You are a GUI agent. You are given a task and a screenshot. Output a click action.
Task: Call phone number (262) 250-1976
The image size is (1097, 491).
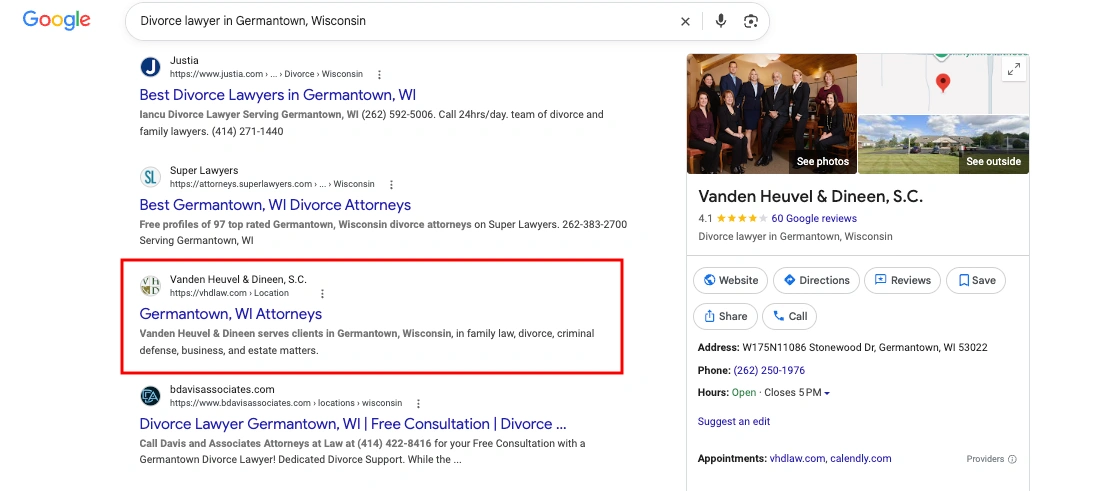[x=769, y=371]
